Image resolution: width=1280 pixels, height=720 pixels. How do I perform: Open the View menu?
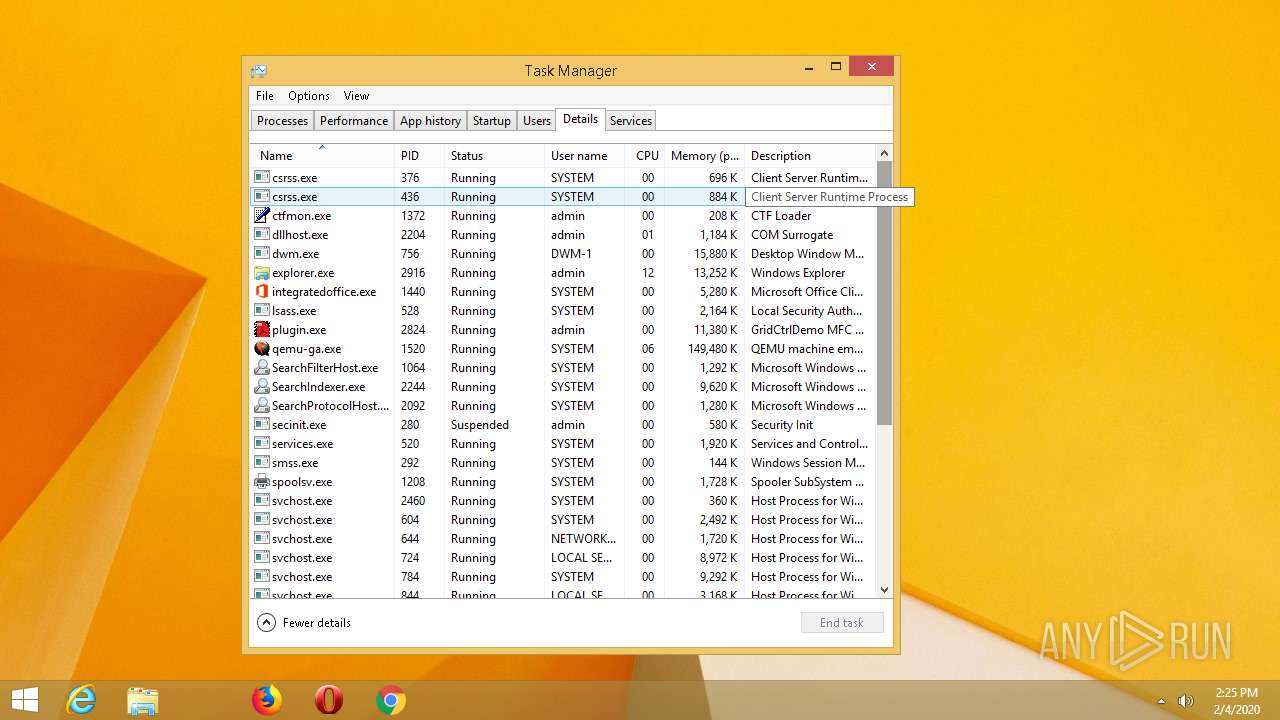pos(357,96)
